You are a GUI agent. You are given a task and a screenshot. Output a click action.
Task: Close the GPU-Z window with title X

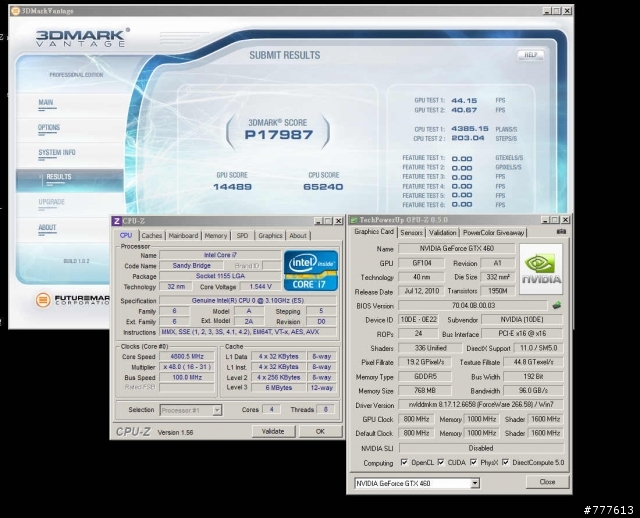[565, 220]
